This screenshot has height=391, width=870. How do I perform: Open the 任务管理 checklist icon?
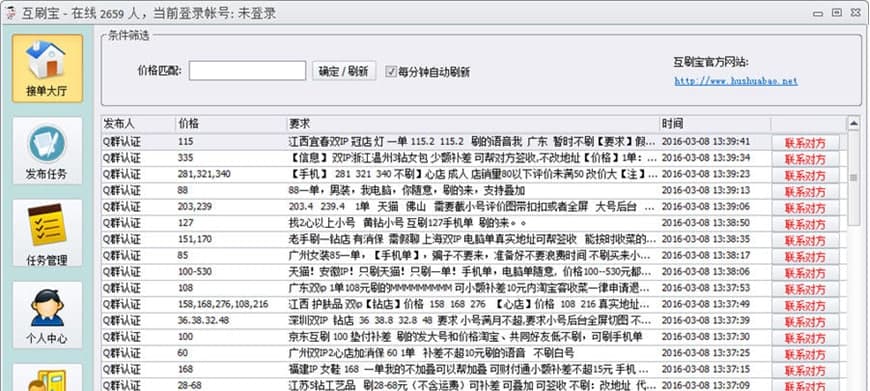click(x=48, y=233)
